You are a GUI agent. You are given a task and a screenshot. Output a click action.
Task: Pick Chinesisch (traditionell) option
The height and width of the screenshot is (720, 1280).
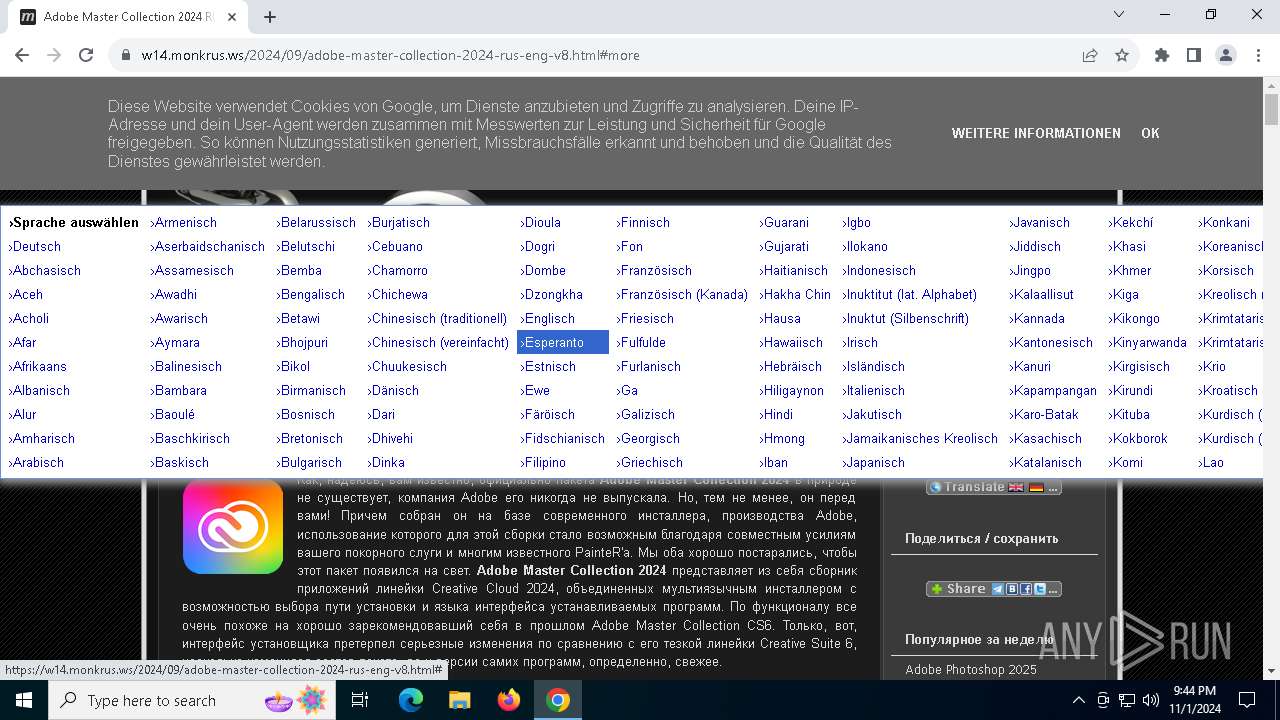pyautogui.click(x=438, y=318)
